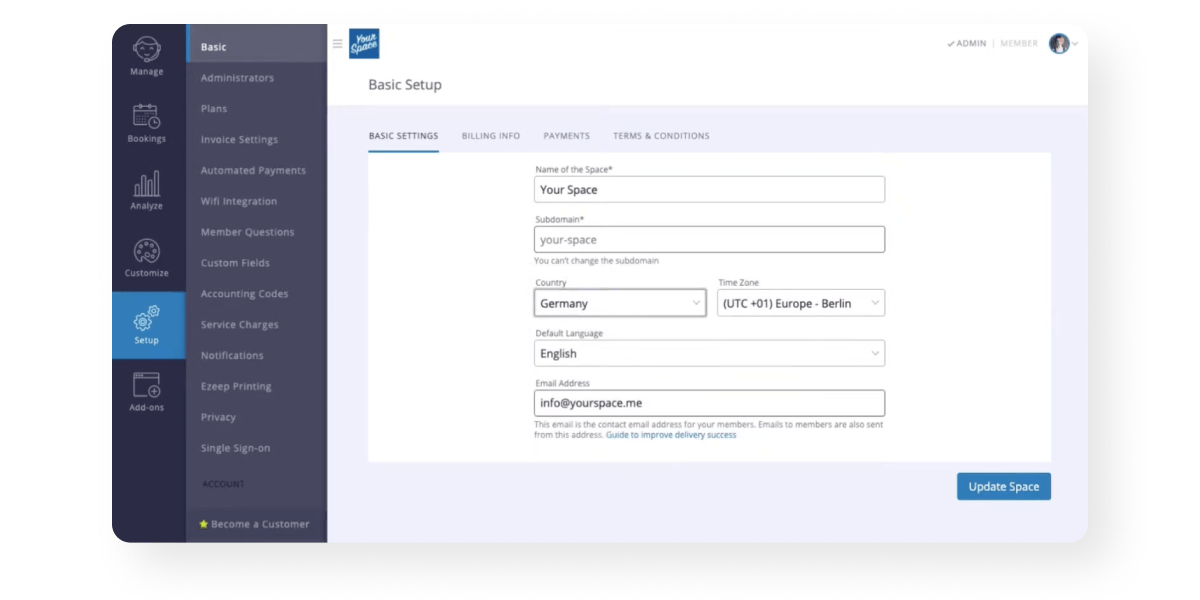Follow the Guide to improve delivery success link
The image size is (1200, 600).
pyautogui.click(x=671, y=435)
